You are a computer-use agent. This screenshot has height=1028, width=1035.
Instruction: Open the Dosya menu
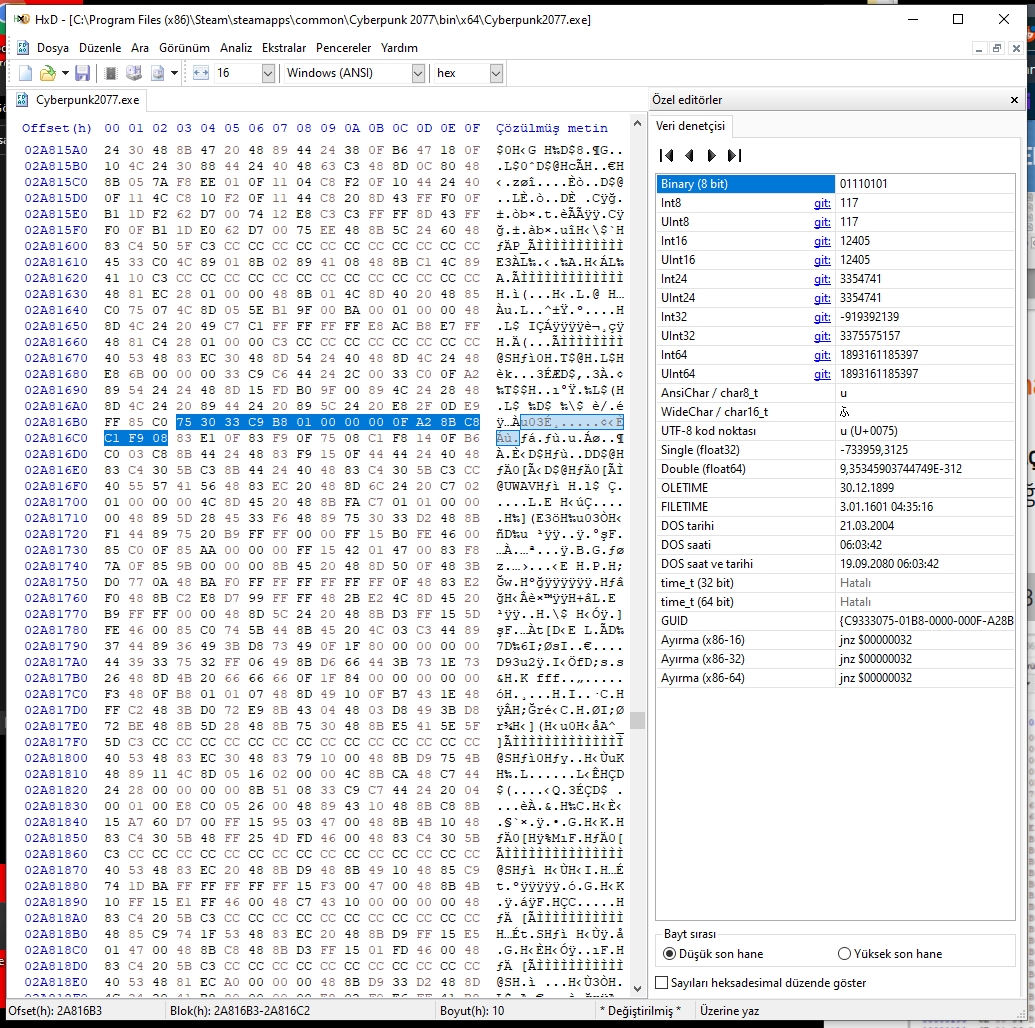53,48
